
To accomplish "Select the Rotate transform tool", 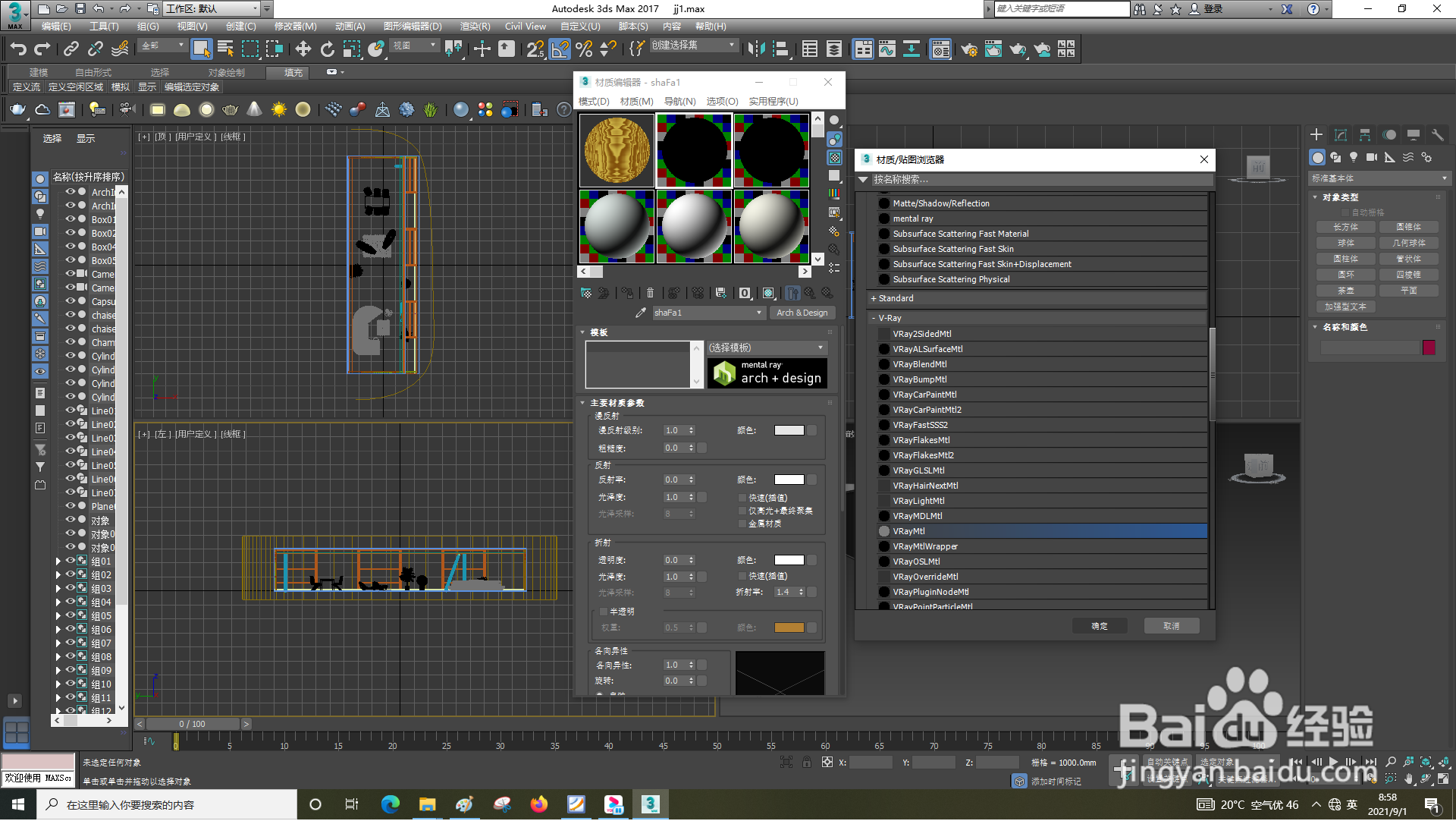I will click(x=327, y=49).
